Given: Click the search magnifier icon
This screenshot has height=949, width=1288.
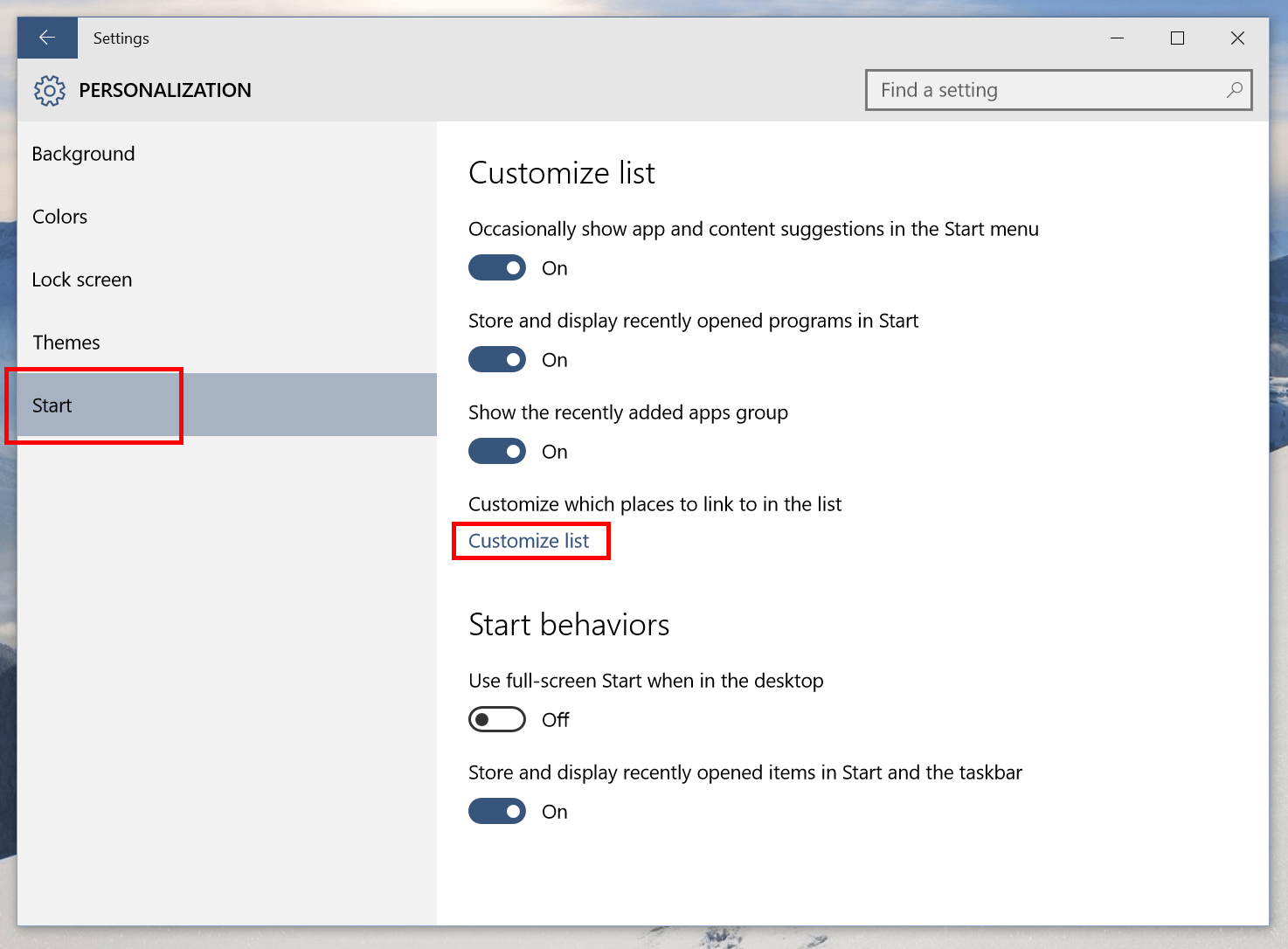Looking at the screenshot, I should pos(1234,90).
